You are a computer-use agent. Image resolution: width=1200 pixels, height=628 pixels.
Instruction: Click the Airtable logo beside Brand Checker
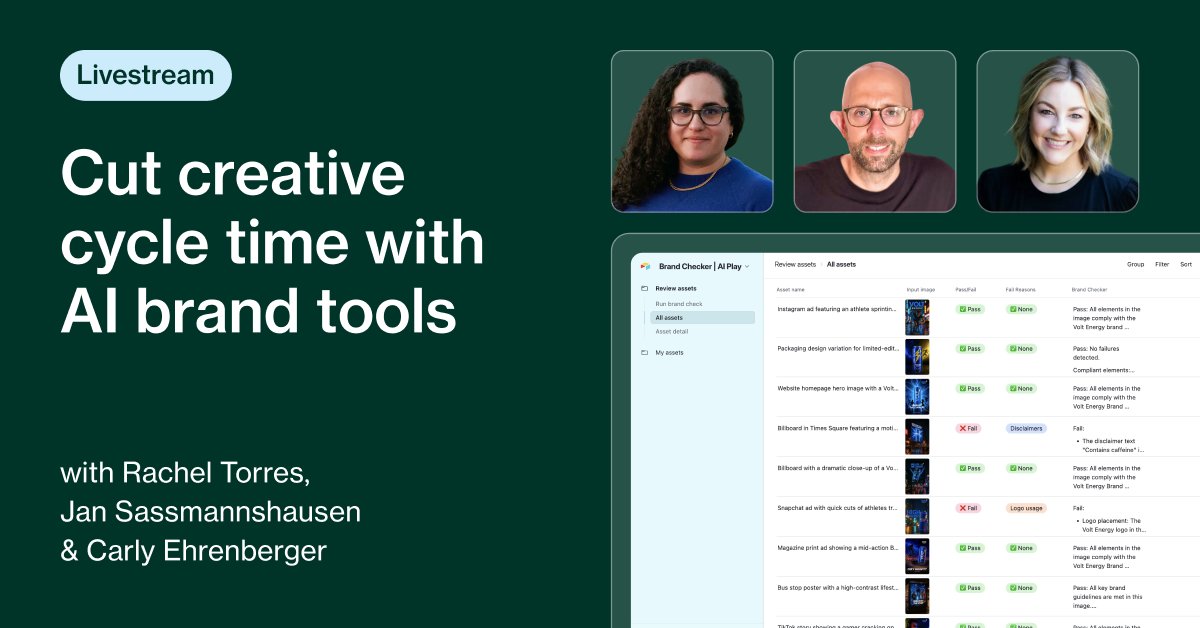coord(645,267)
